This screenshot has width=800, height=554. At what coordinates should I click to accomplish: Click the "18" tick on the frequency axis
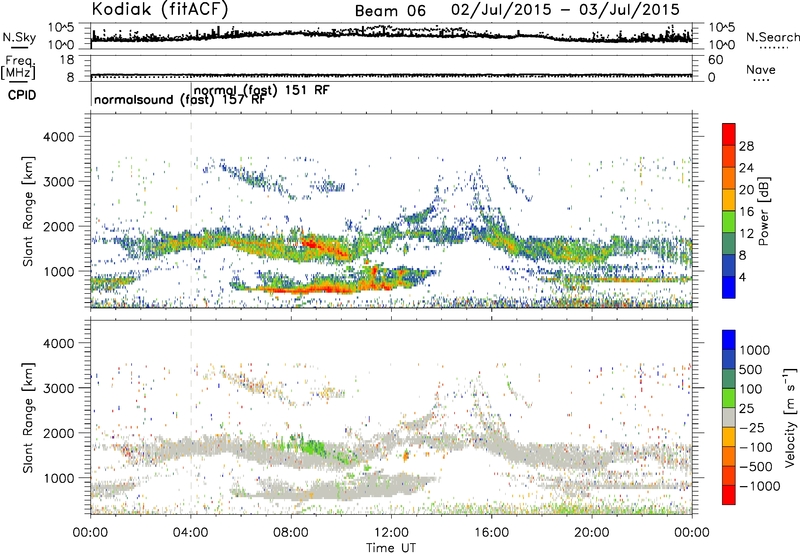67,60
